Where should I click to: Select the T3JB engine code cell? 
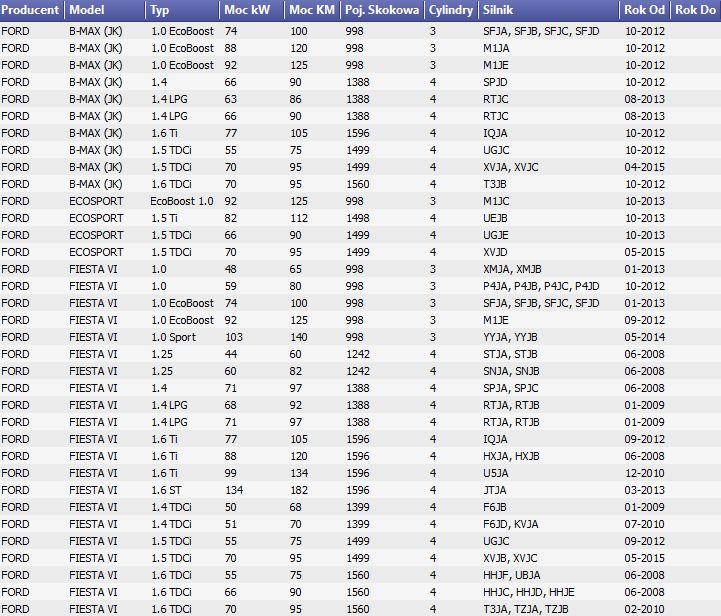click(x=495, y=184)
